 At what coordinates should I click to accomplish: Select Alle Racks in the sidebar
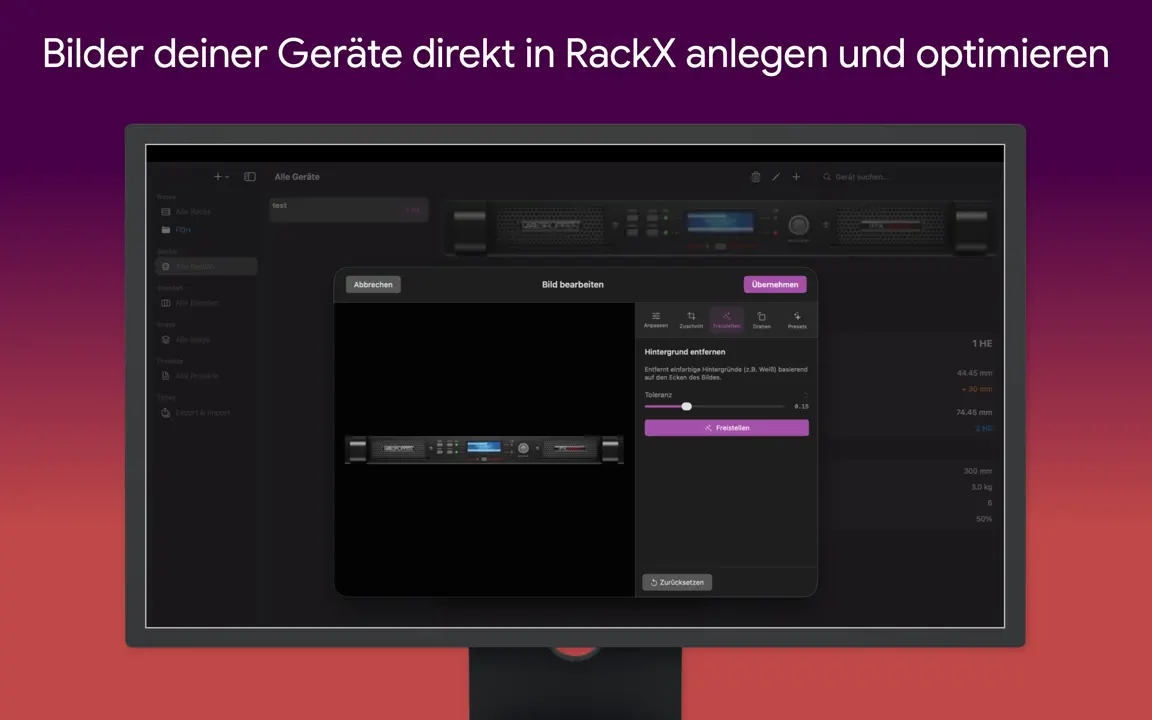[x=206, y=212]
